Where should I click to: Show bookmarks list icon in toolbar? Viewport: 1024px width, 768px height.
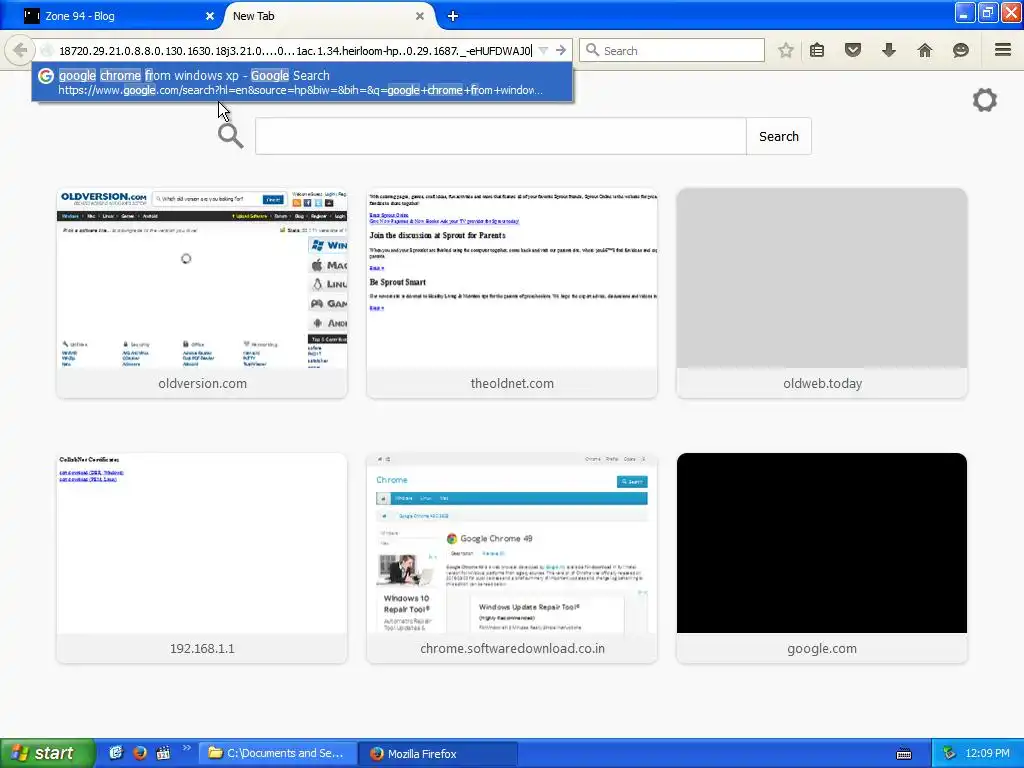pos(817,50)
